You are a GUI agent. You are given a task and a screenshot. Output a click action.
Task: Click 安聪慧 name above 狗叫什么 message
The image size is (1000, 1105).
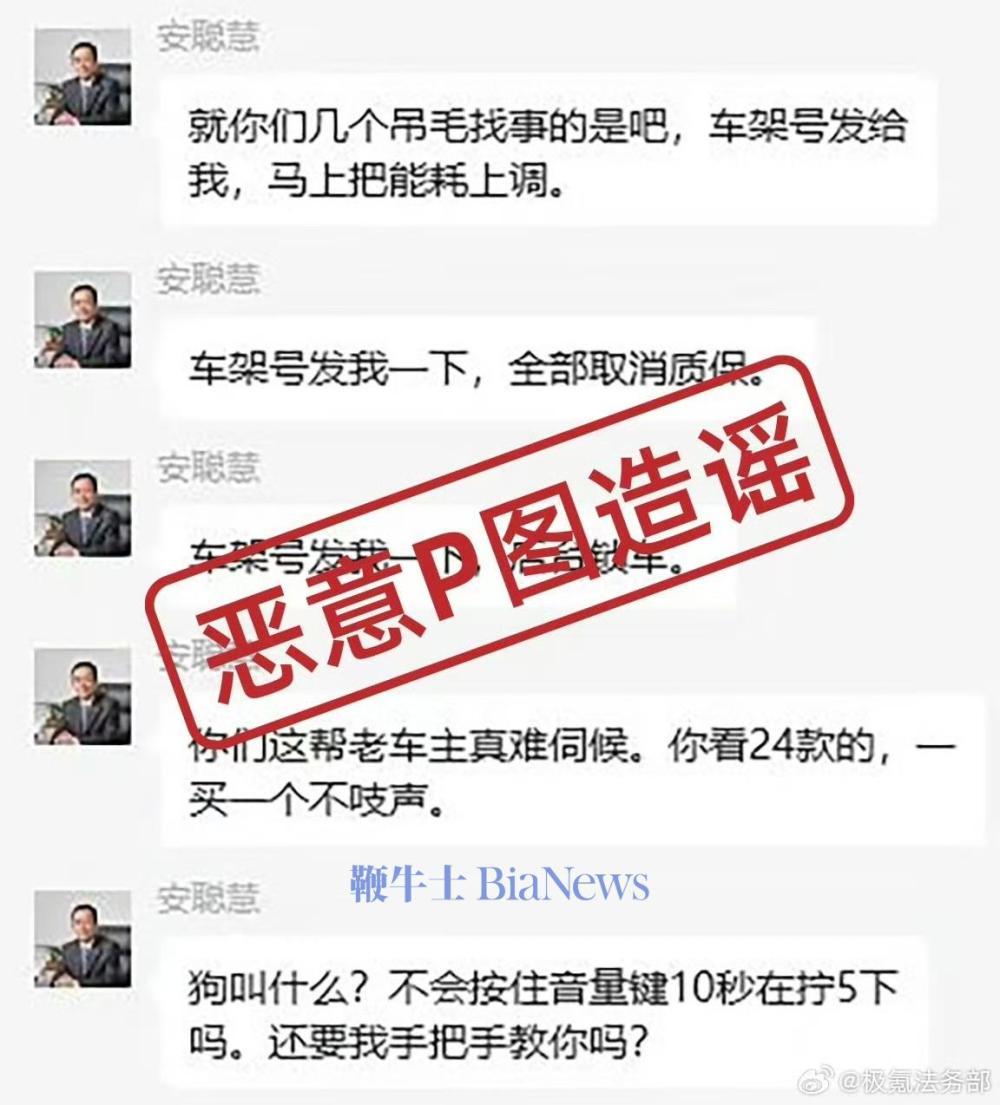208,899
